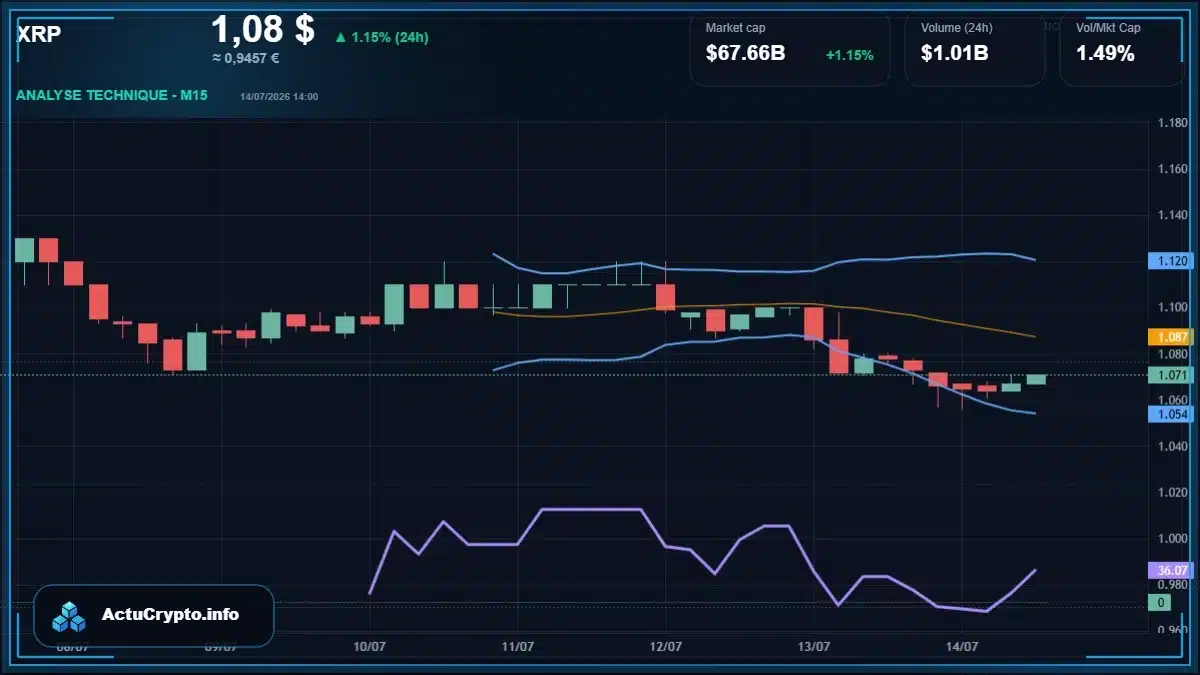Click the 1.000 price axis label
This screenshot has width=1200, height=675.
pos(1171,538)
